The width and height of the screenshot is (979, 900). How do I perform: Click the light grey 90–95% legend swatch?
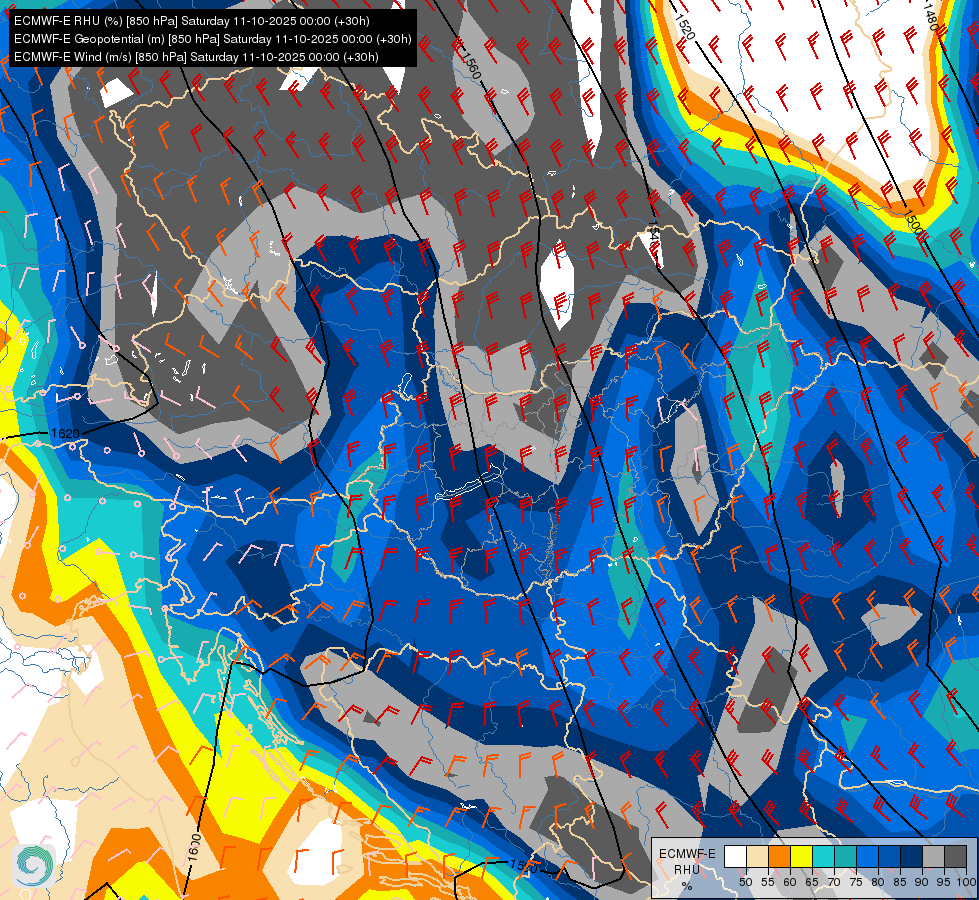click(x=933, y=856)
